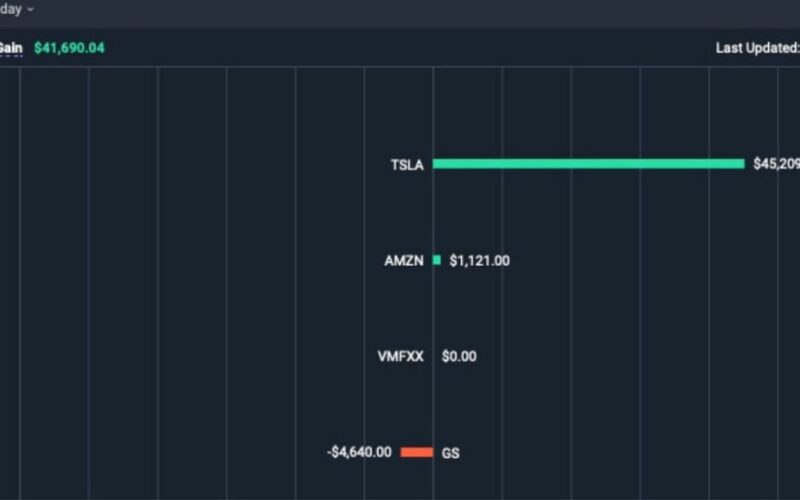Click the Last Updated text

(758, 48)
